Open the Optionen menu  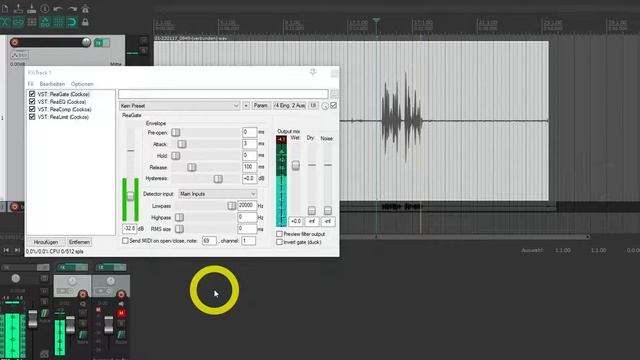82,84
